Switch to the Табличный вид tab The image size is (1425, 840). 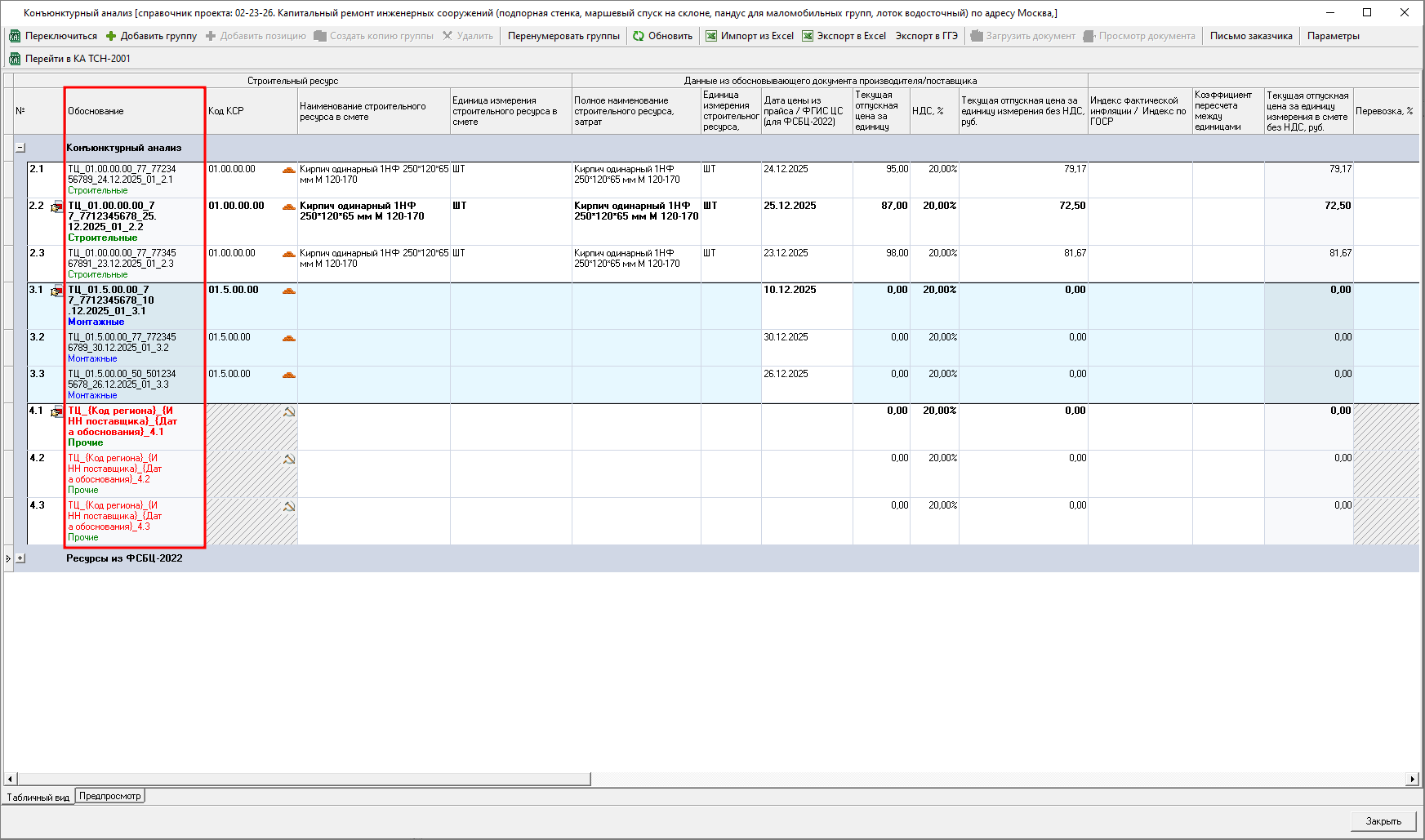(38, 797)
